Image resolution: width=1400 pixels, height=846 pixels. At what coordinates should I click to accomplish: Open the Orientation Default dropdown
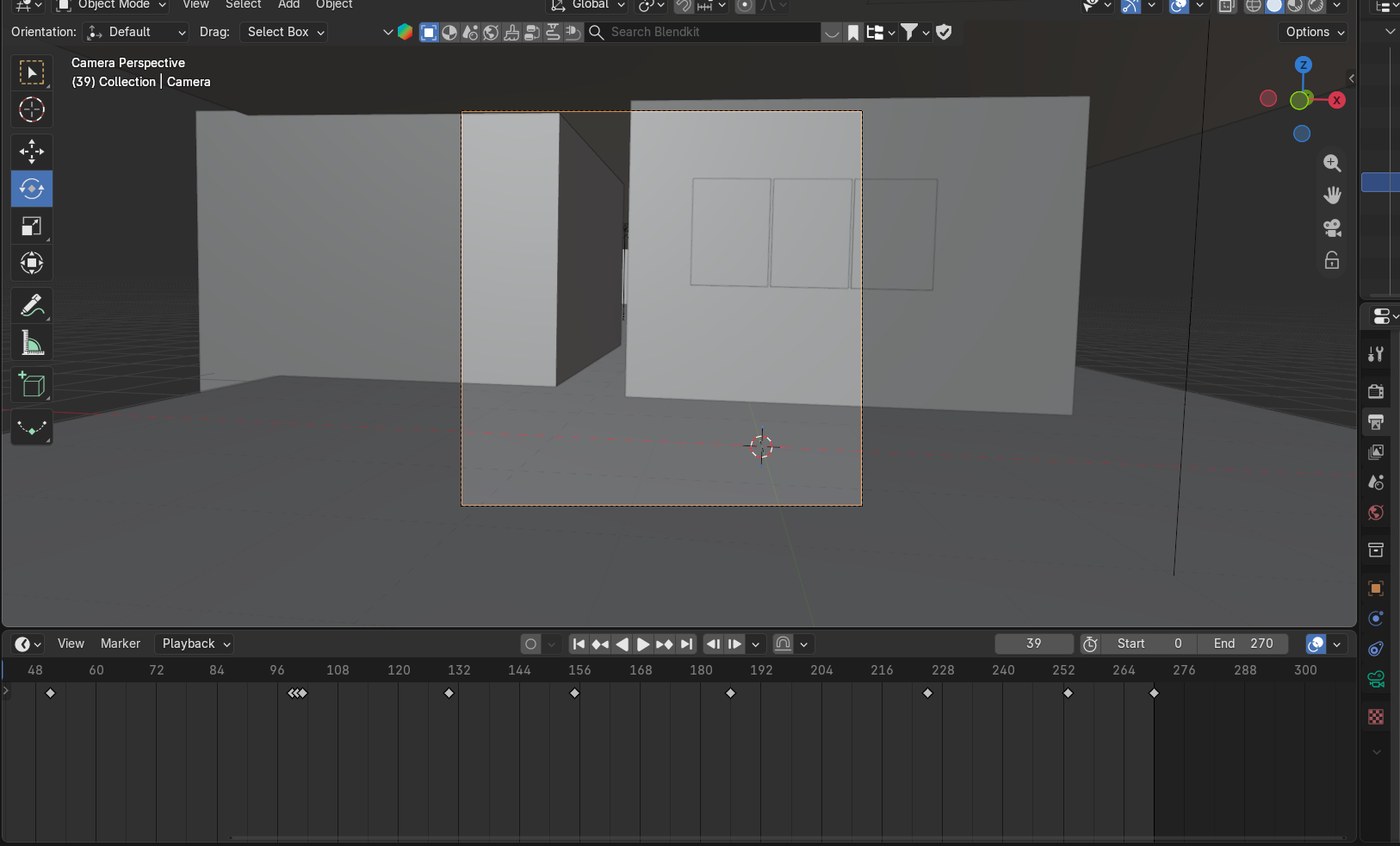click(136, 32)
